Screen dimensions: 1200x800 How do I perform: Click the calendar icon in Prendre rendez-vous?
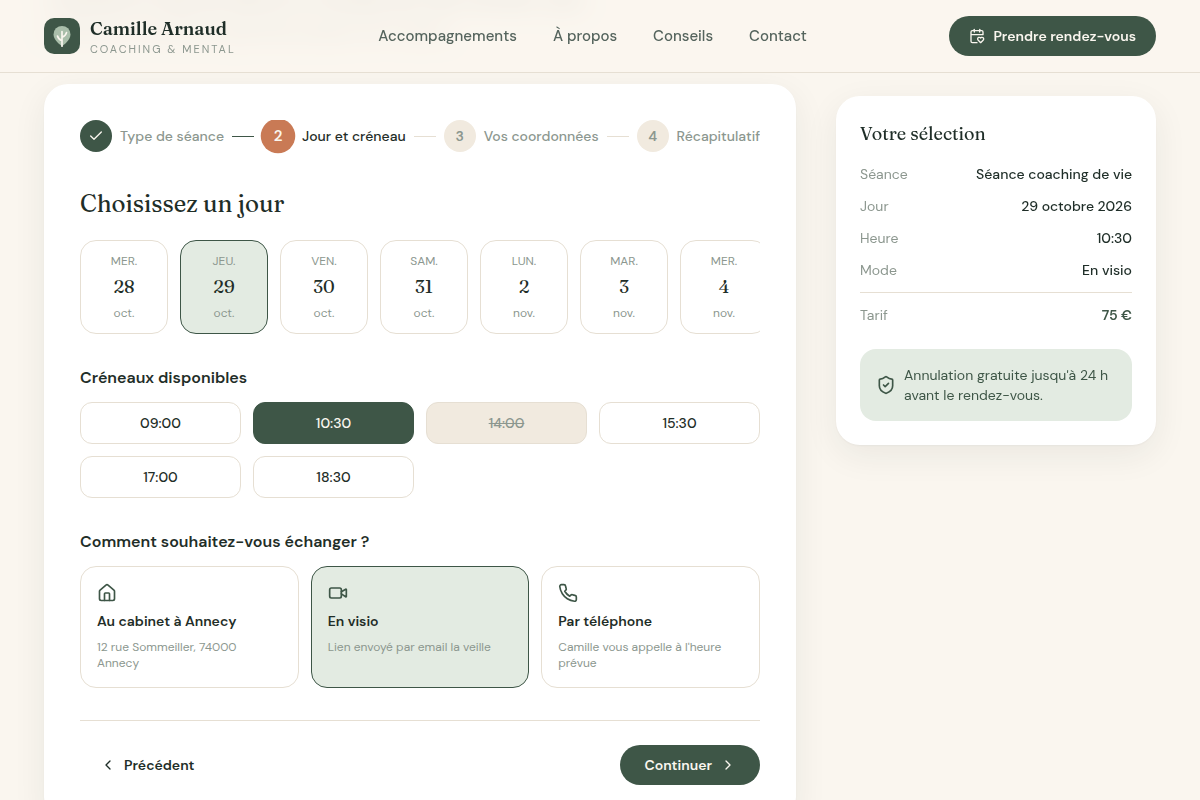pyautogui.click(x=977, y=36)
